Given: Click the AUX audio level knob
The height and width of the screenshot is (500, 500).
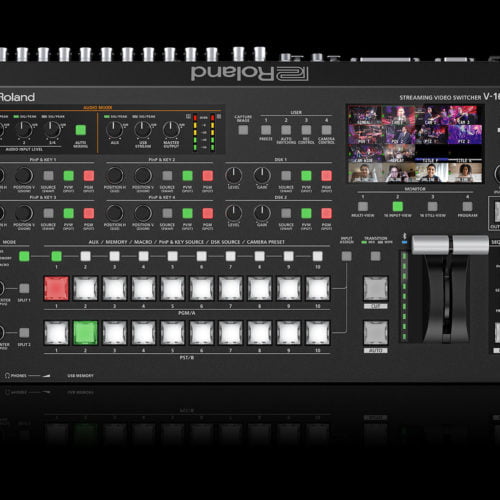Looking at the screenshot, I should pyautogui.click(x=114, y=130).
